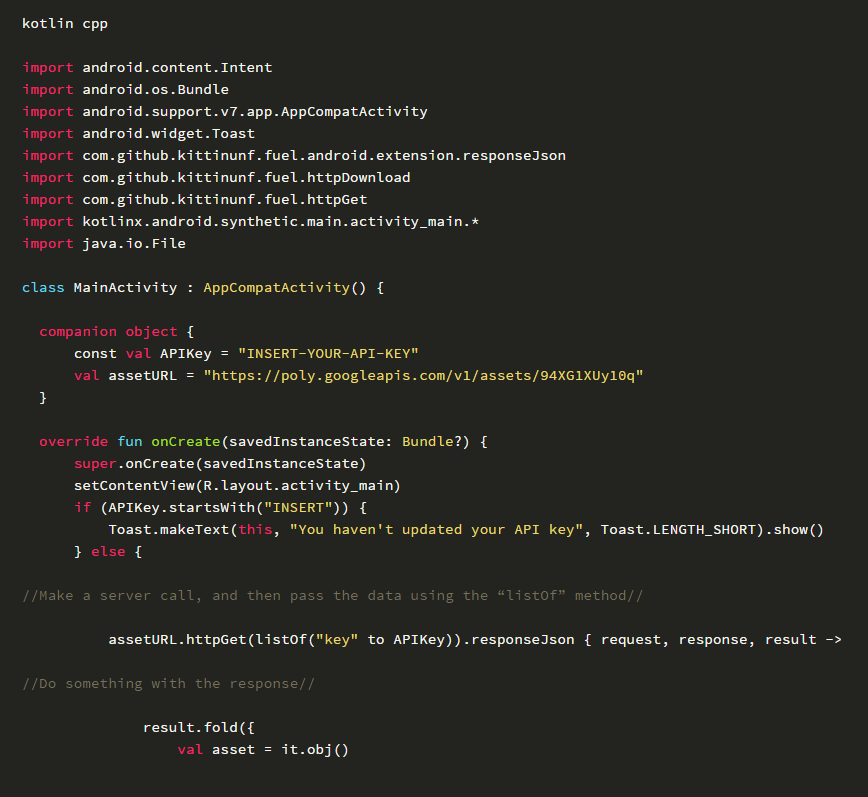Click the "Do something with the response" comment
Viewport: 868px width, 797px height.
(x=169, y=683)
